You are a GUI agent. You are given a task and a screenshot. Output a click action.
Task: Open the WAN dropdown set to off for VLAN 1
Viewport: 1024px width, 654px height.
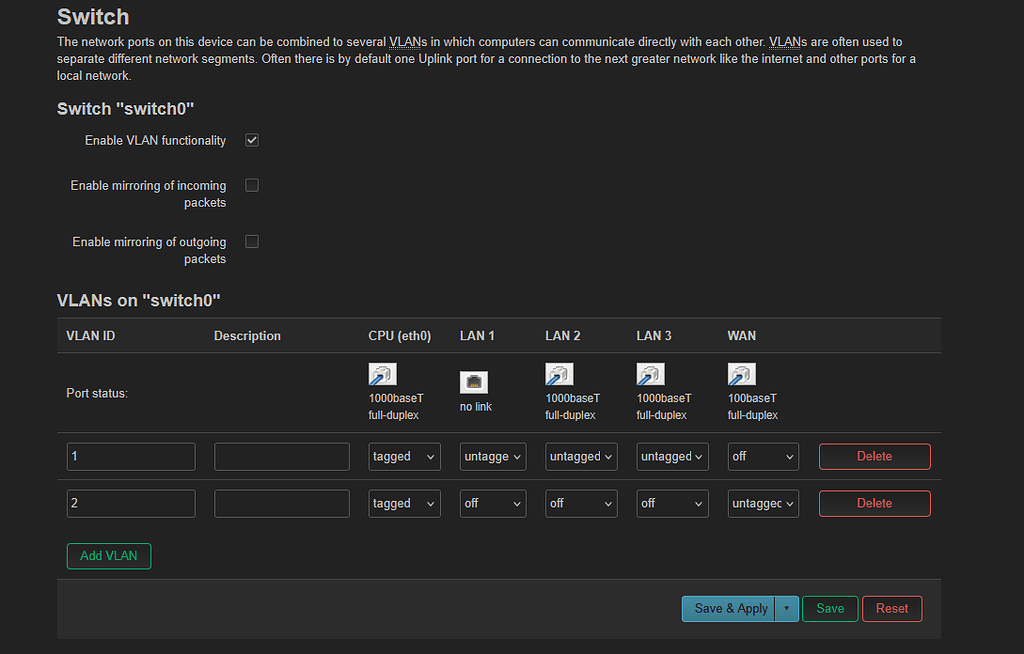[x=763, y=456]
